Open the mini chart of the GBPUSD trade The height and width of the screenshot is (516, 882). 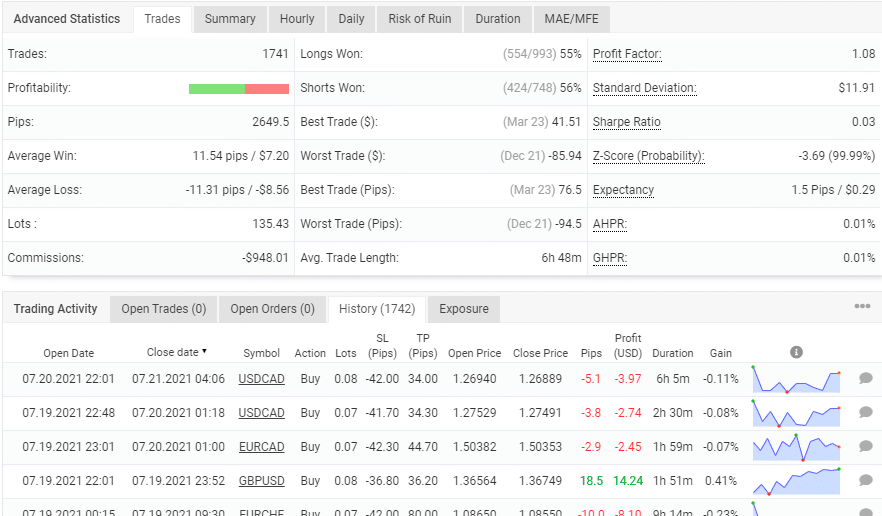[x=796, y=481]
